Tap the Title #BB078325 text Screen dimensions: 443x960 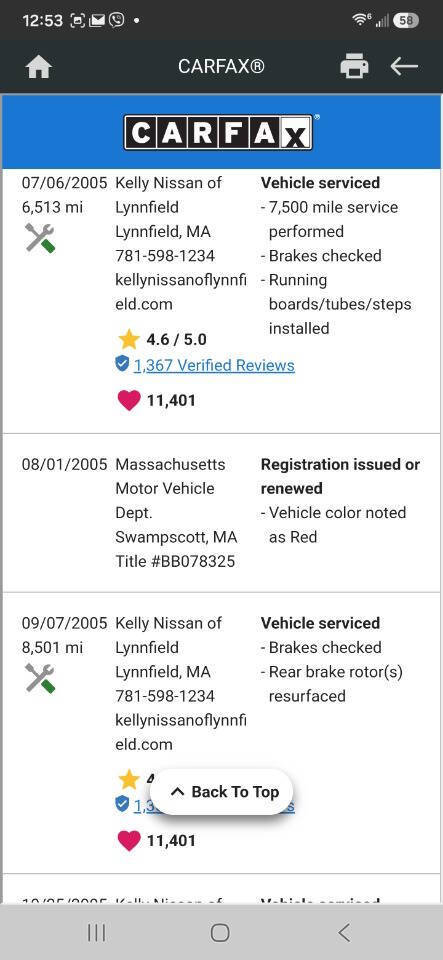(175, 561)
